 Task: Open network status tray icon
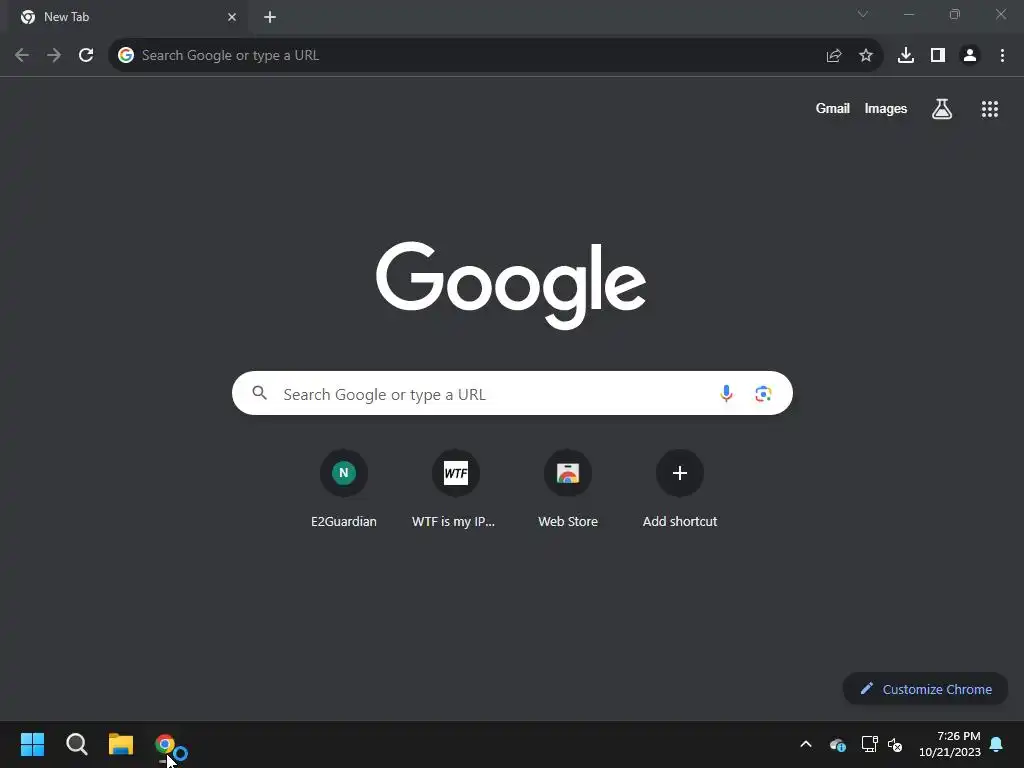pos(869,744)
